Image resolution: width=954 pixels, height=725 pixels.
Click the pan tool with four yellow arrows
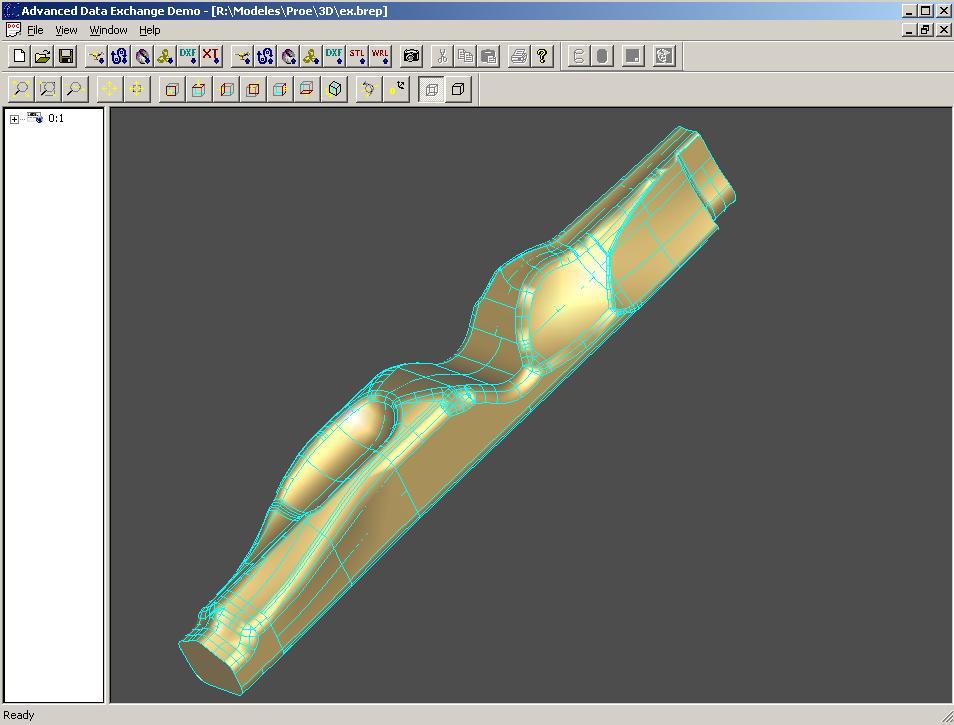click(109, 90)
